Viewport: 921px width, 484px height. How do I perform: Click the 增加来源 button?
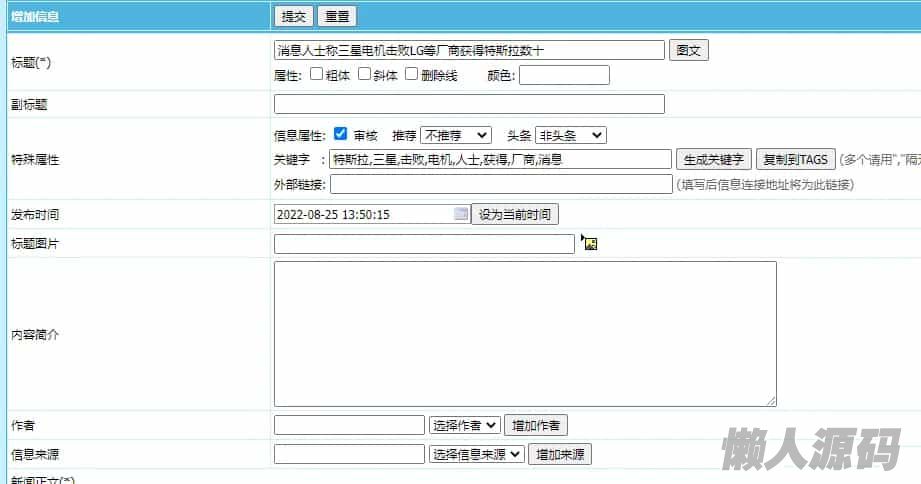coord(560,454)
